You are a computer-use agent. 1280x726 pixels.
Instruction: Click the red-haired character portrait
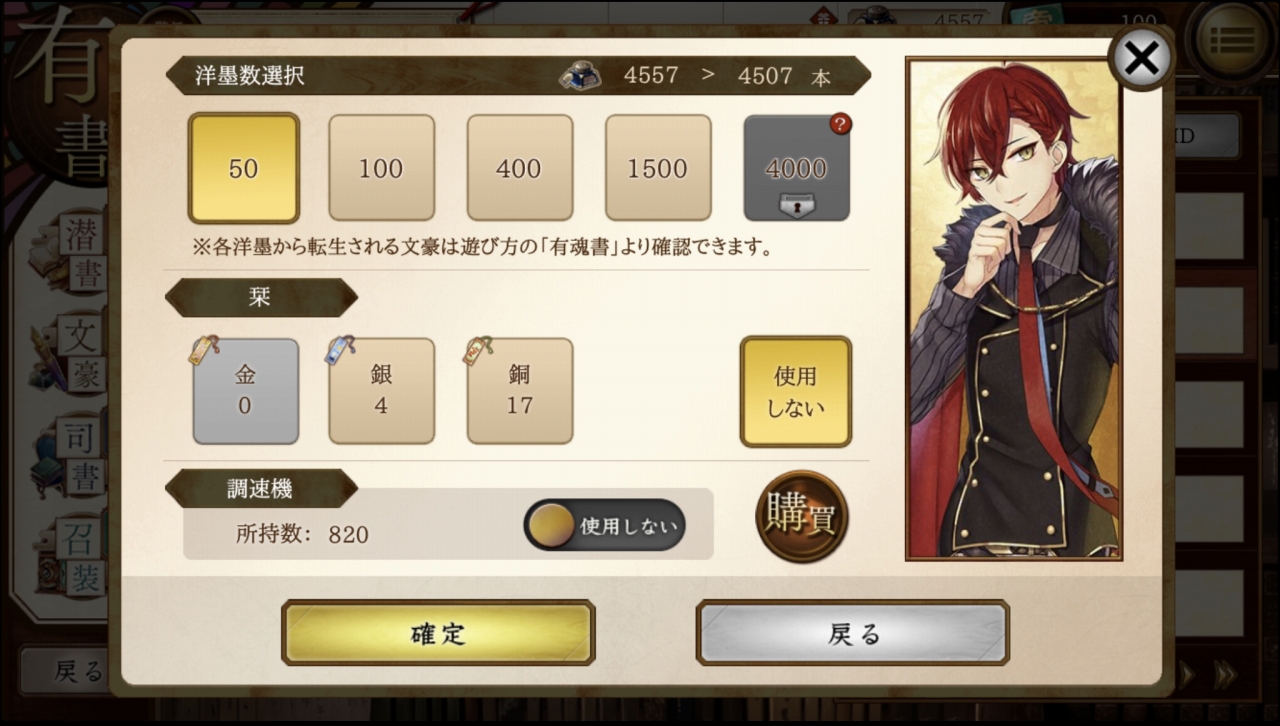pos(1013,309)
